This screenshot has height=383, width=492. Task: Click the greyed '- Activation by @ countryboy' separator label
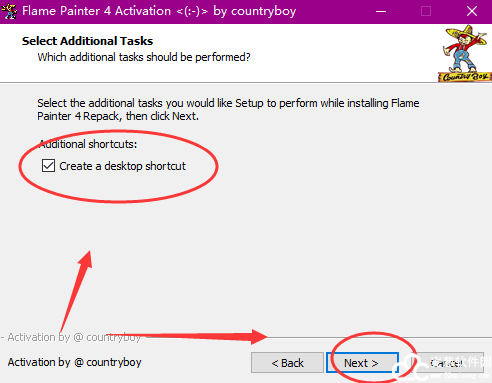click(71, 337)
